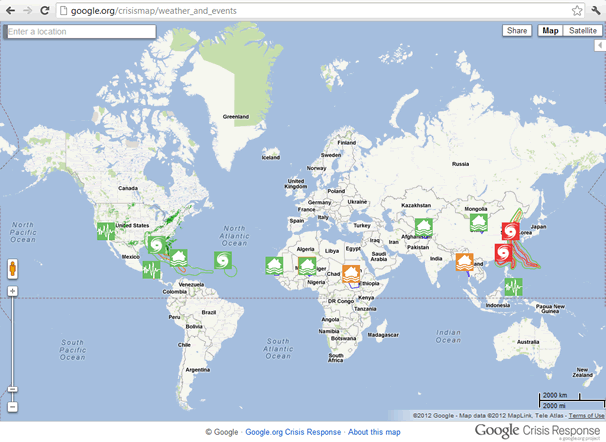Open the cyclone marker in mid-Atlantic Ocean
Screen dimensions: 606x442
click(223, 260)
